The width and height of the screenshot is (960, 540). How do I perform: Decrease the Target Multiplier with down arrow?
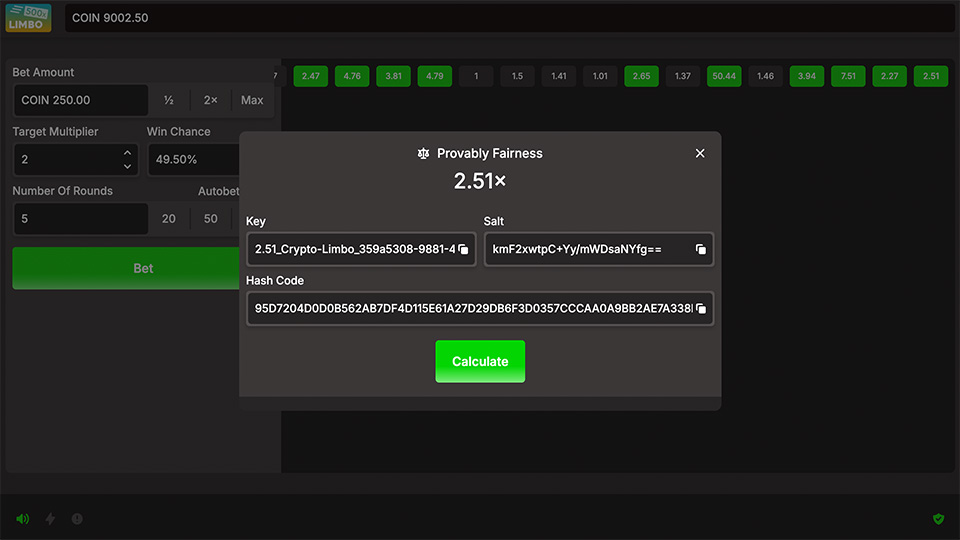coord(127,167)
